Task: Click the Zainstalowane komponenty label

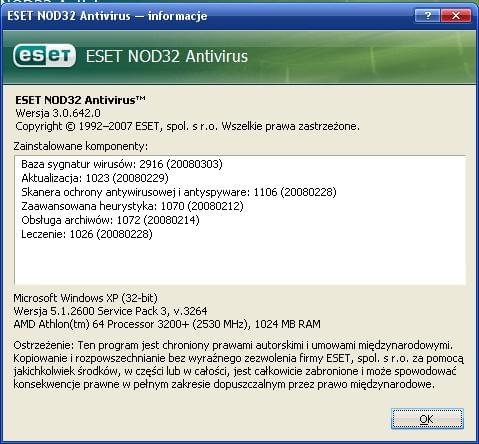Action: [81, 146]
